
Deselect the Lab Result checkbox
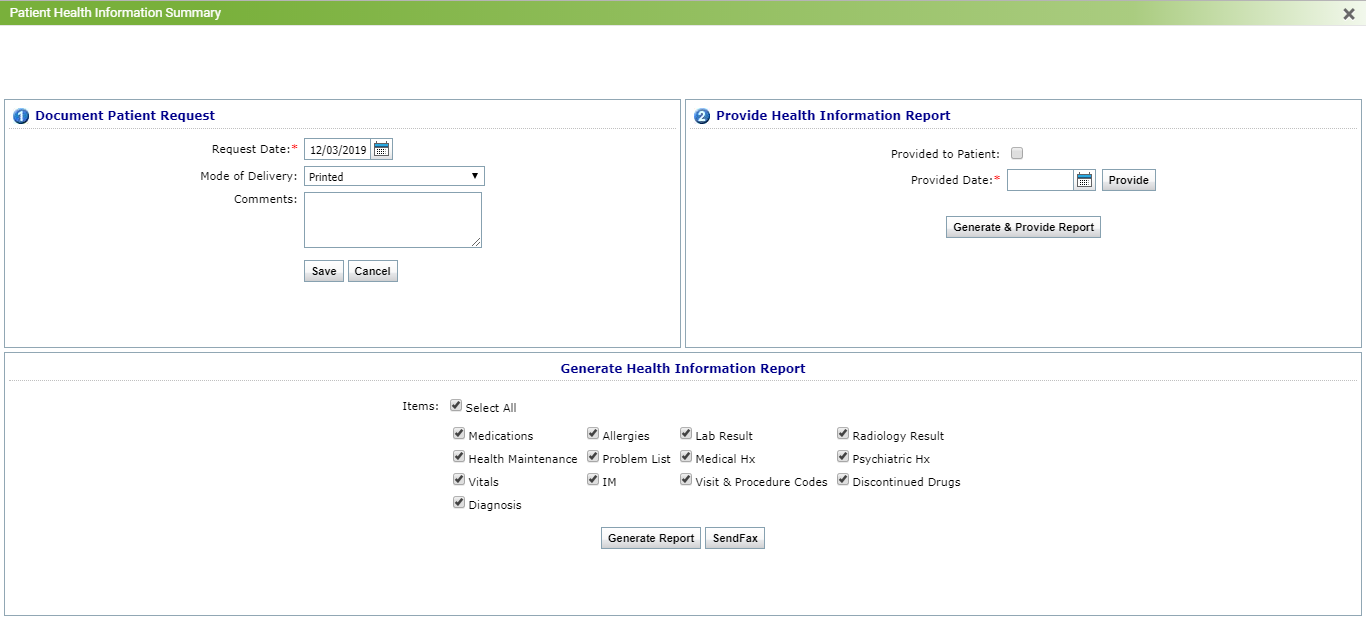[x=686, y=434]
